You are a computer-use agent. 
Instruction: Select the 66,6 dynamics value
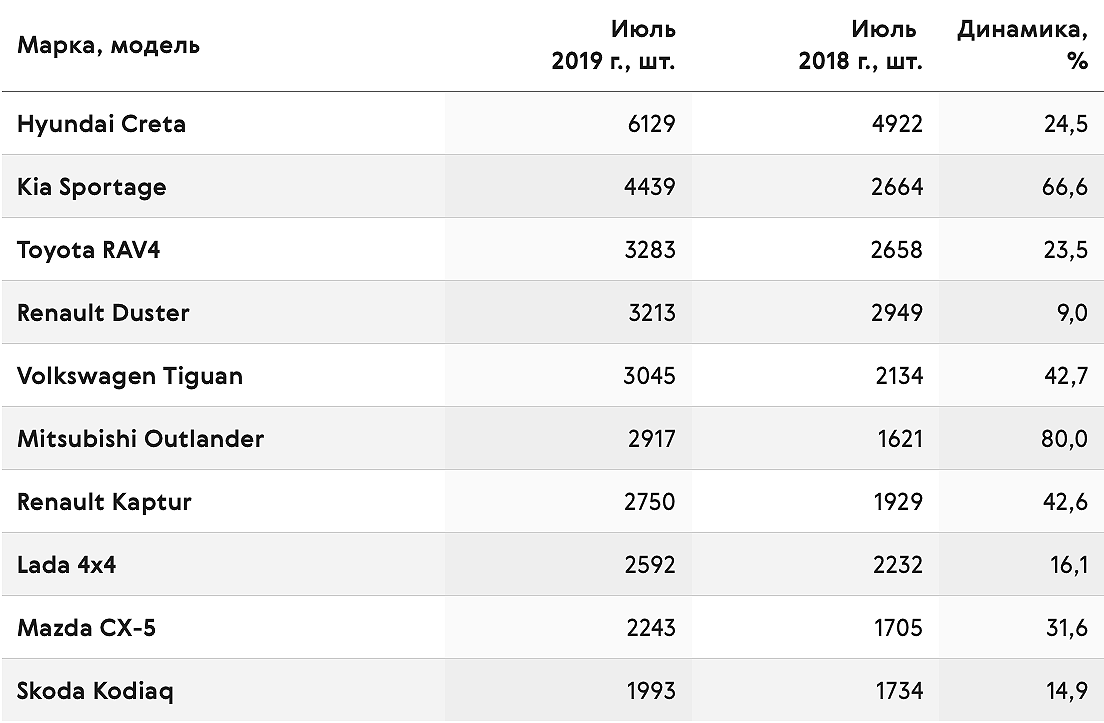(1065, 188)
